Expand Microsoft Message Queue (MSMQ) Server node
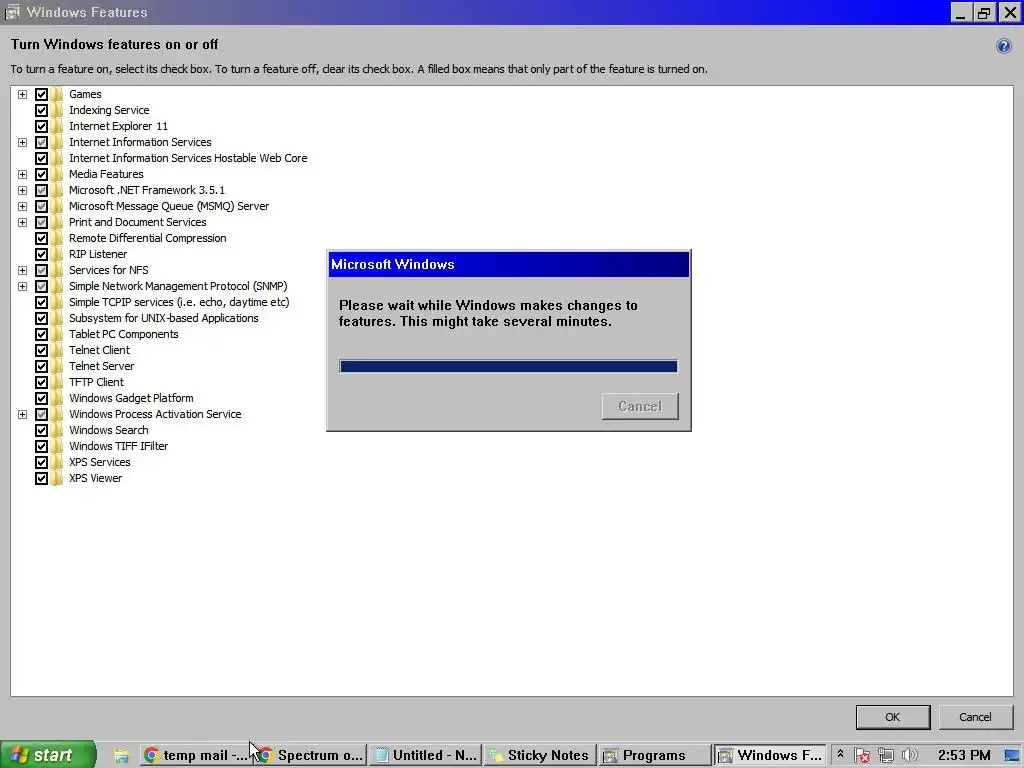The height and width of the screenshot is (768, 1024). [22, 206]
